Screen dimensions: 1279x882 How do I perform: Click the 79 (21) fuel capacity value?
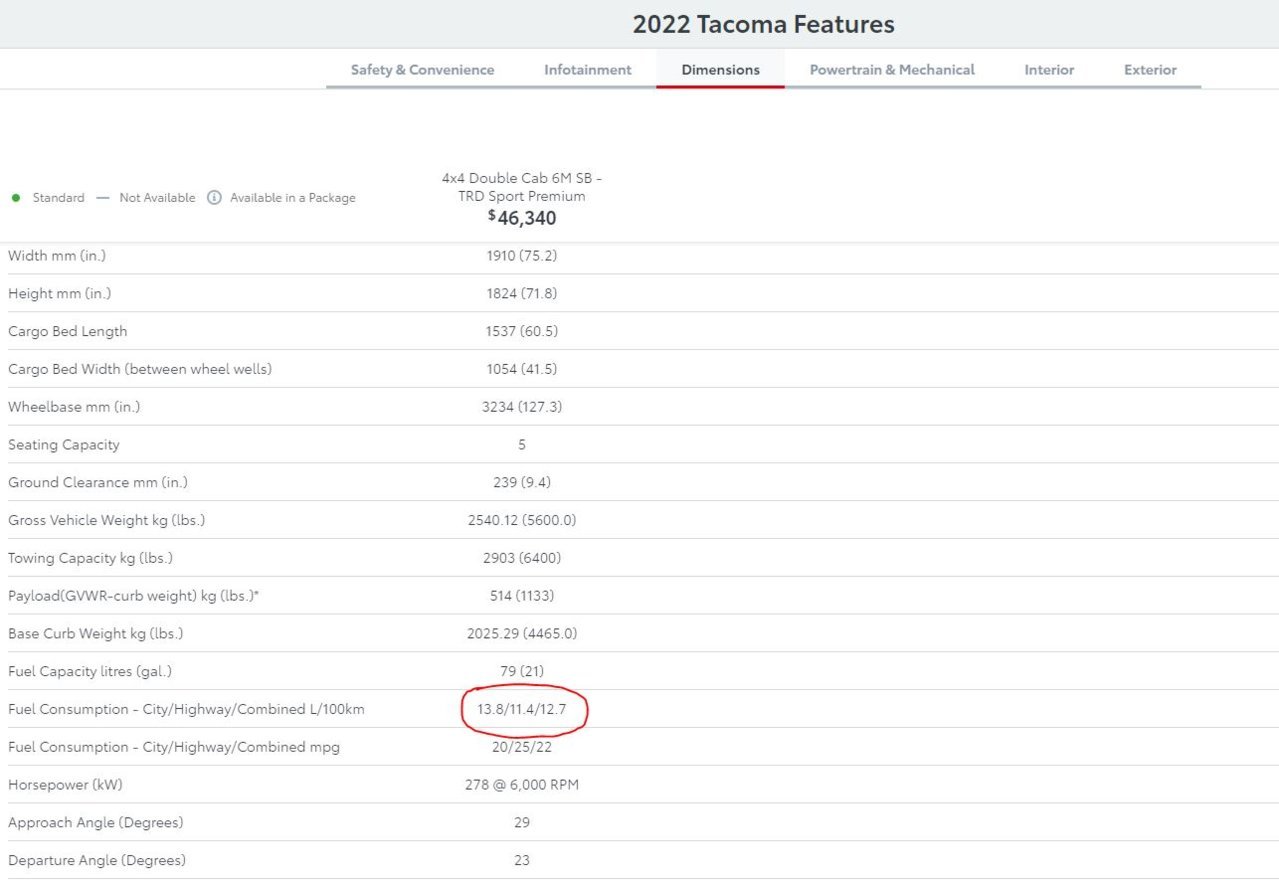522,671
